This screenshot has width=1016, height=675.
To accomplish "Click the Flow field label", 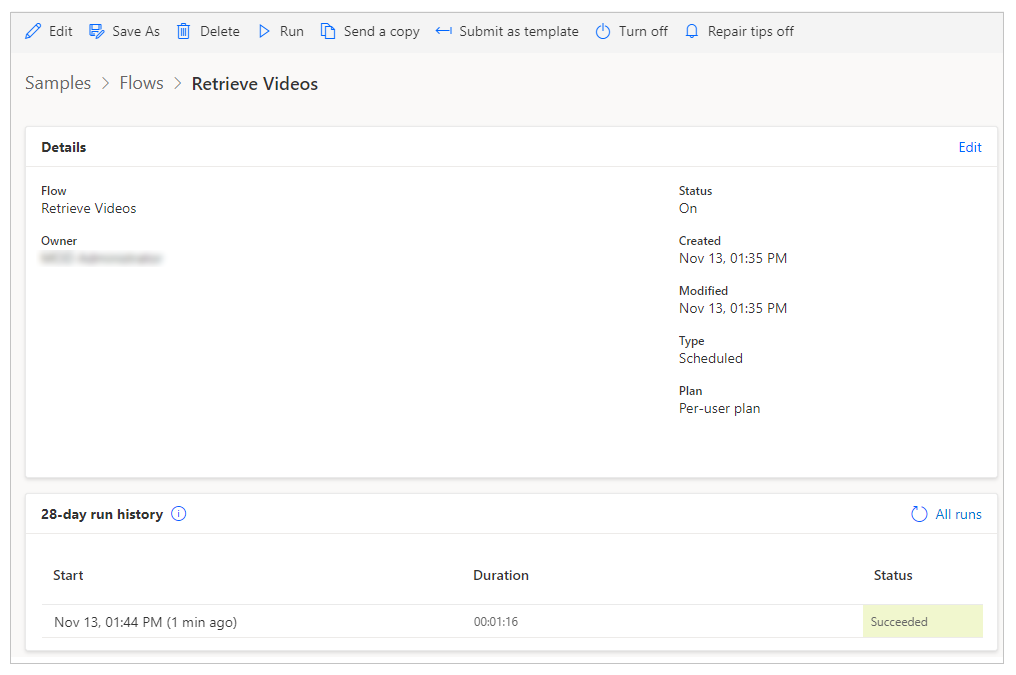I will pyautogui.click(x=54, y=191).
